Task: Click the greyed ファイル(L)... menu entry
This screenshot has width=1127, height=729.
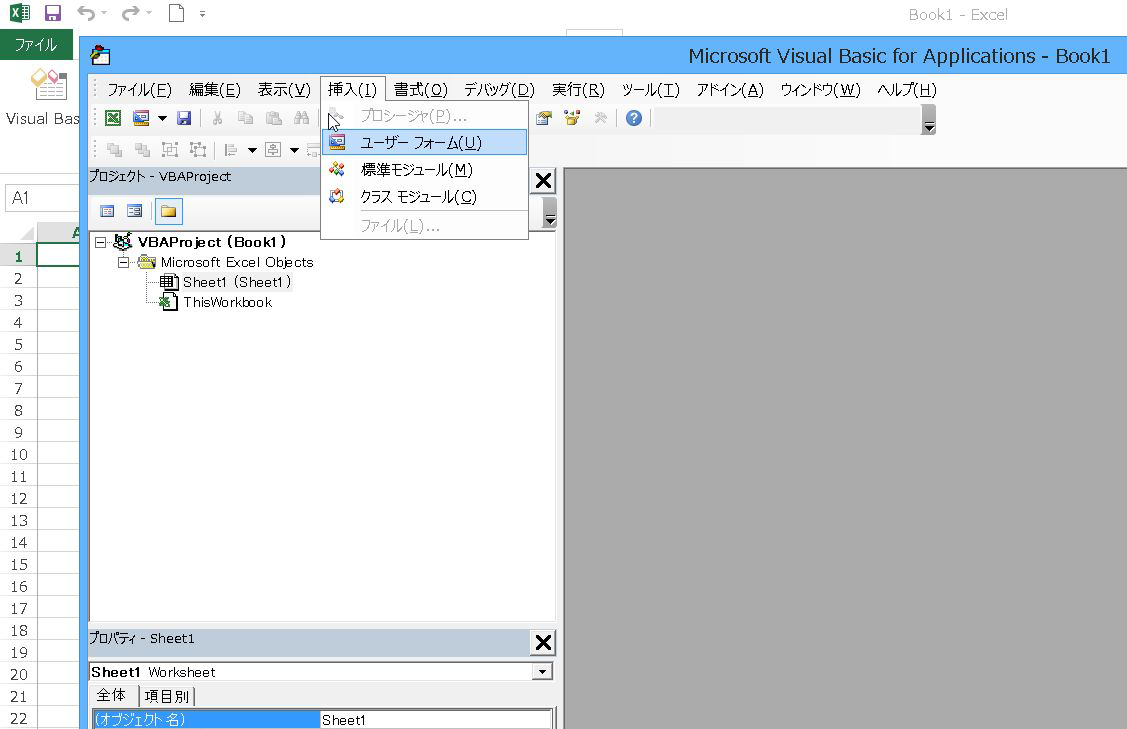Action: point(424,226)
